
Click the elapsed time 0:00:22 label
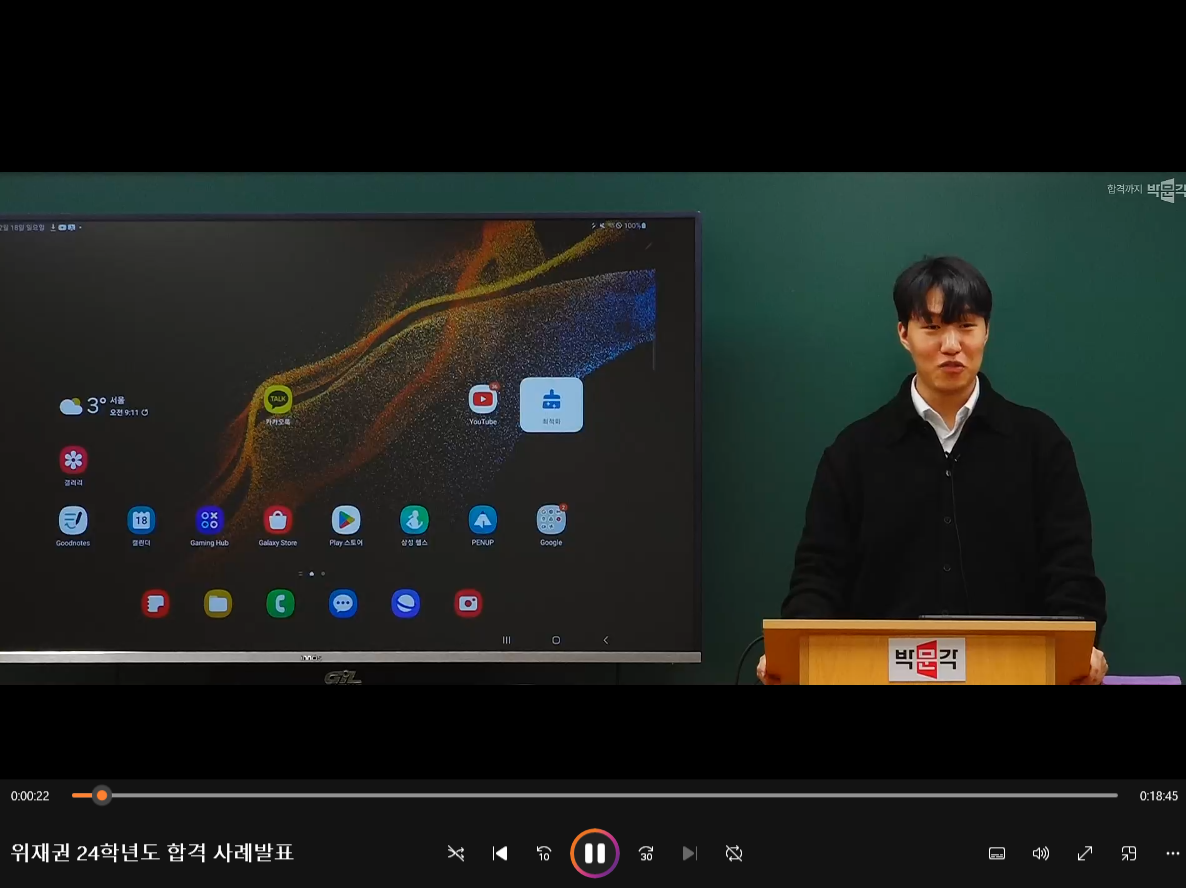(x=30, y=796)
